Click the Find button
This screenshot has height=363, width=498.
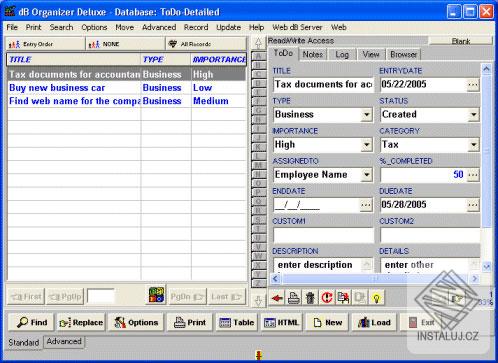tap(31, 322)
